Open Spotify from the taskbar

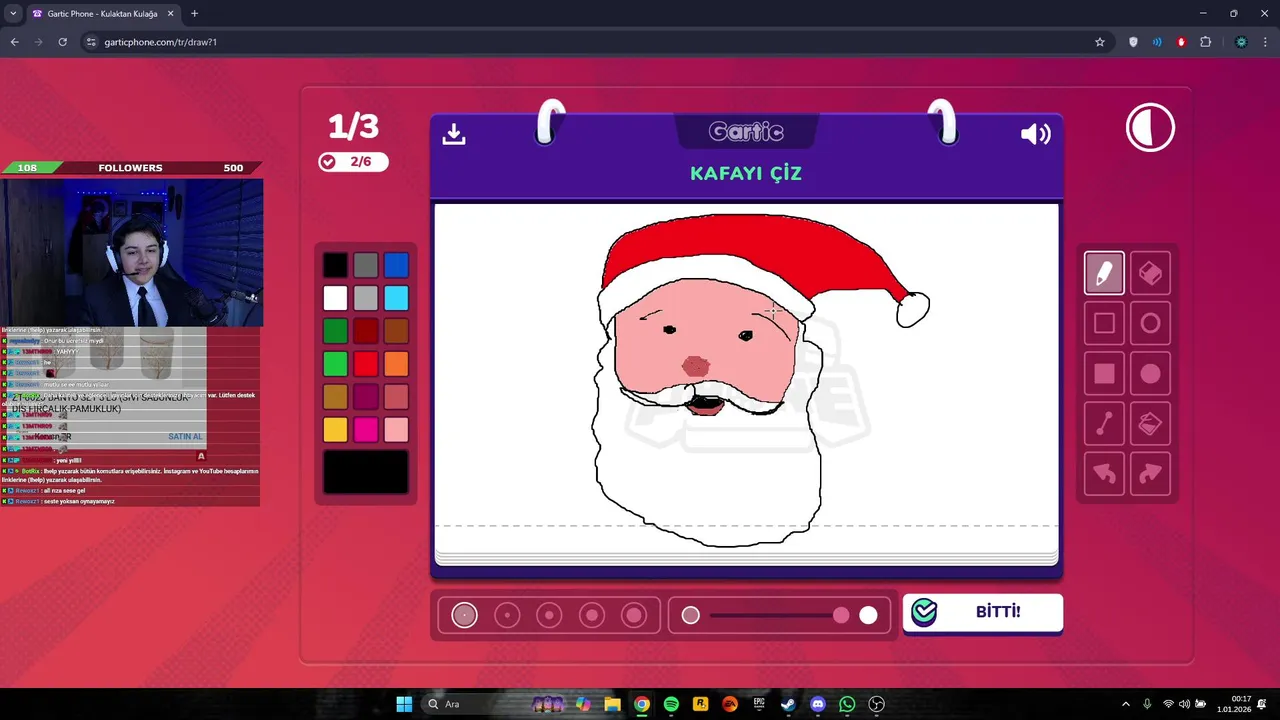(671, 704)
